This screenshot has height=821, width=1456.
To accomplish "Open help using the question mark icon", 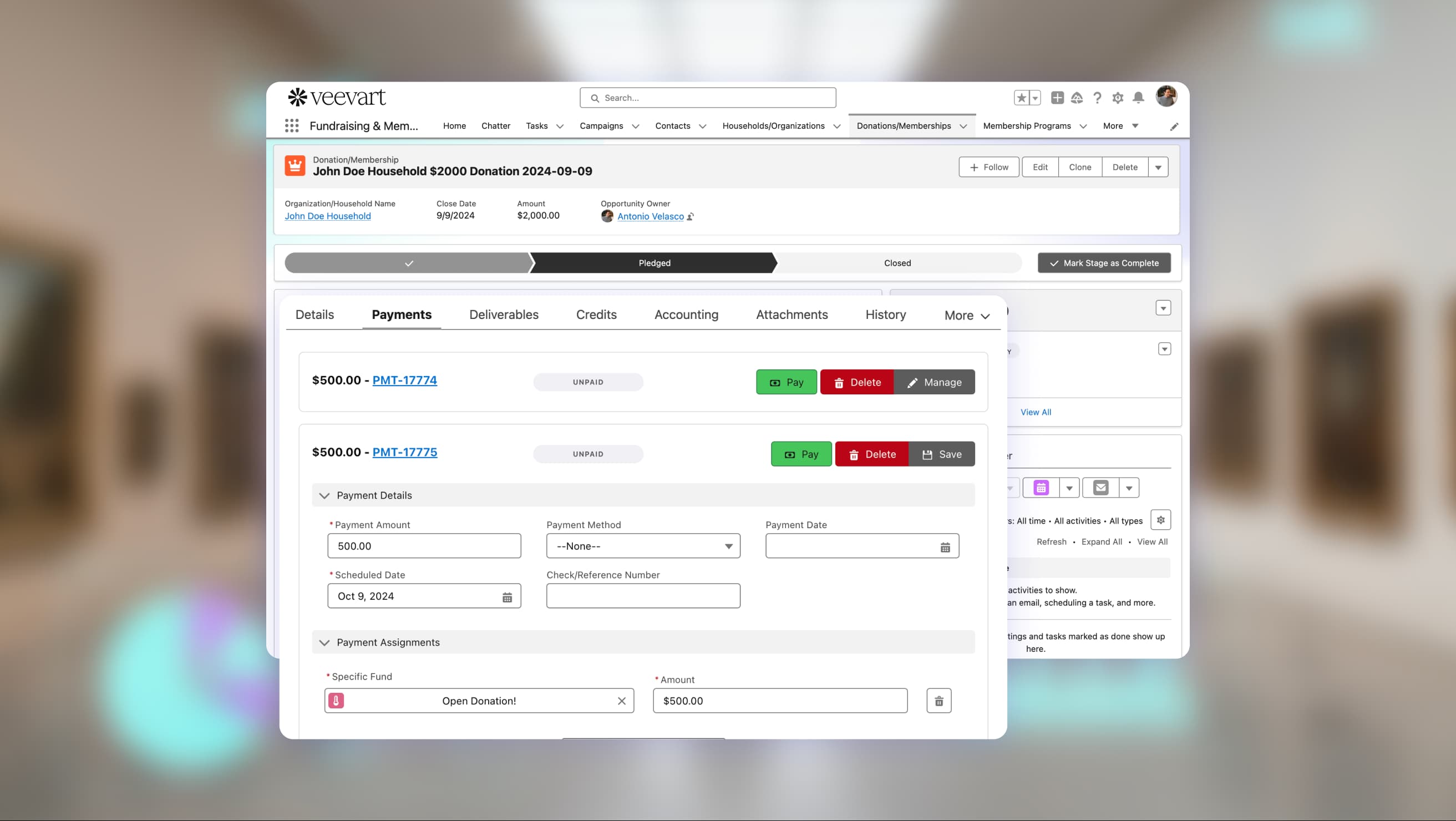I will (x=1097, y=97).
